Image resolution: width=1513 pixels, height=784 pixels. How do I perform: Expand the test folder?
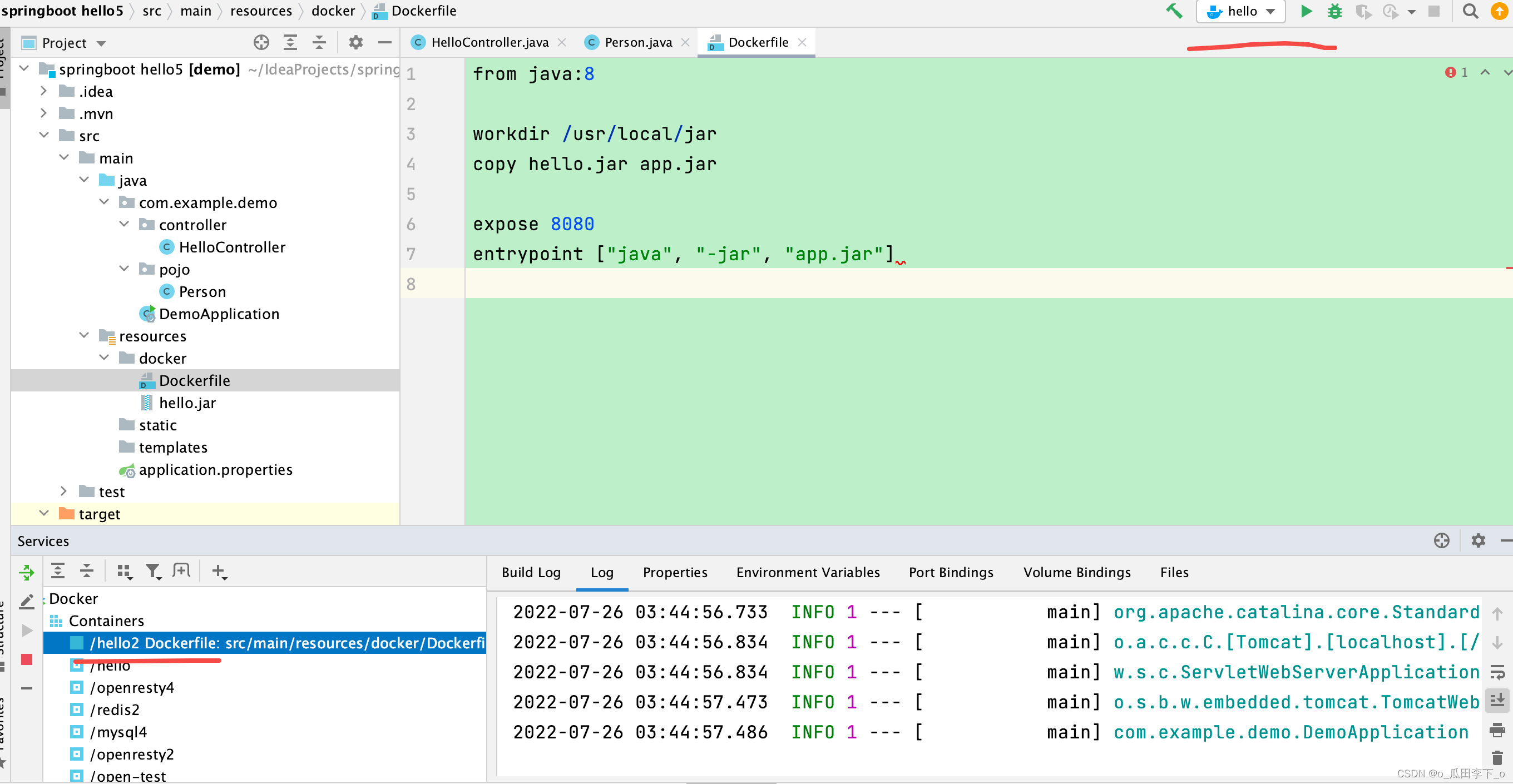coord(63,491)
